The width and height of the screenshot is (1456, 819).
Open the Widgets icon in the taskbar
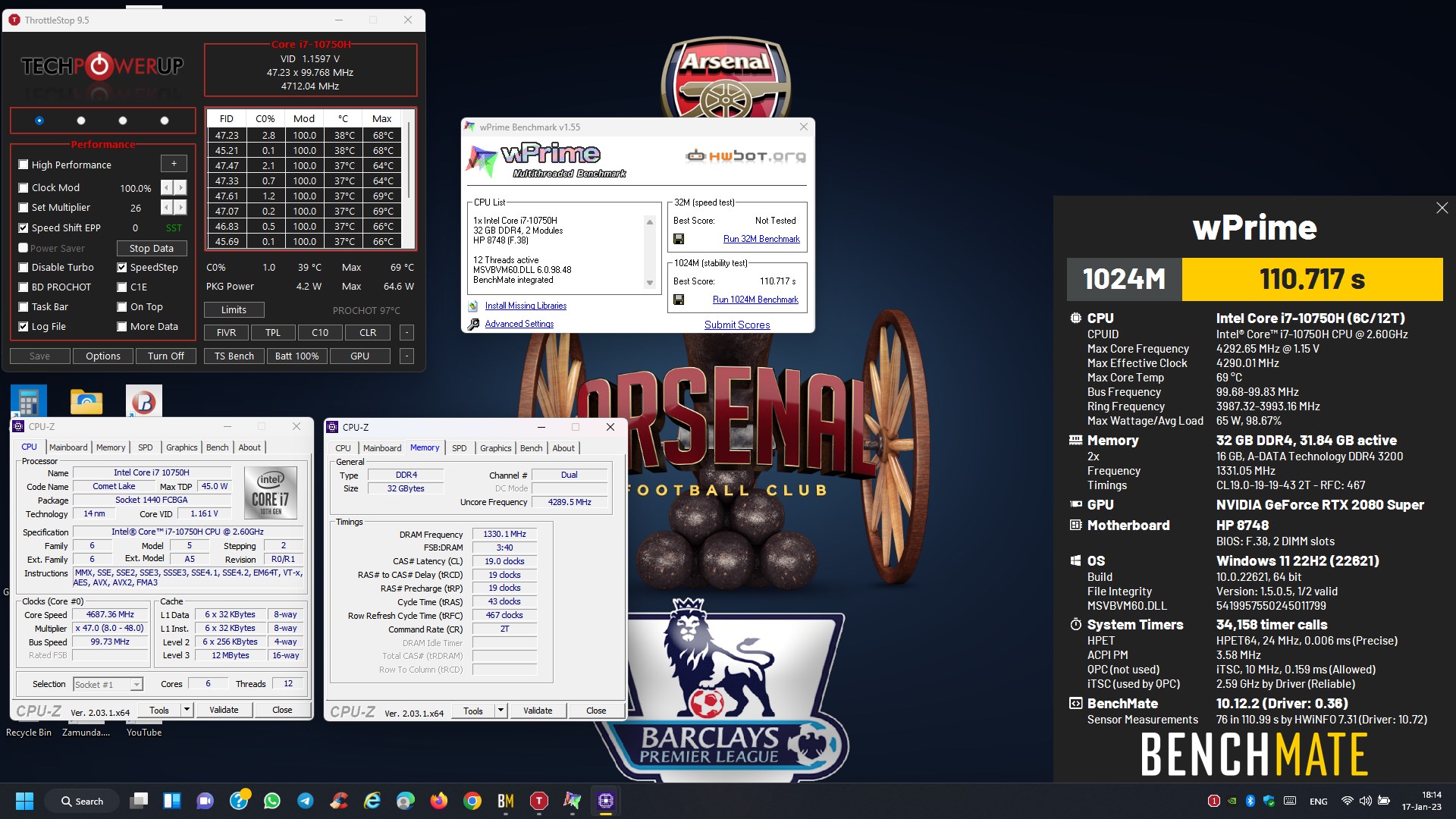tap(172, 801)
